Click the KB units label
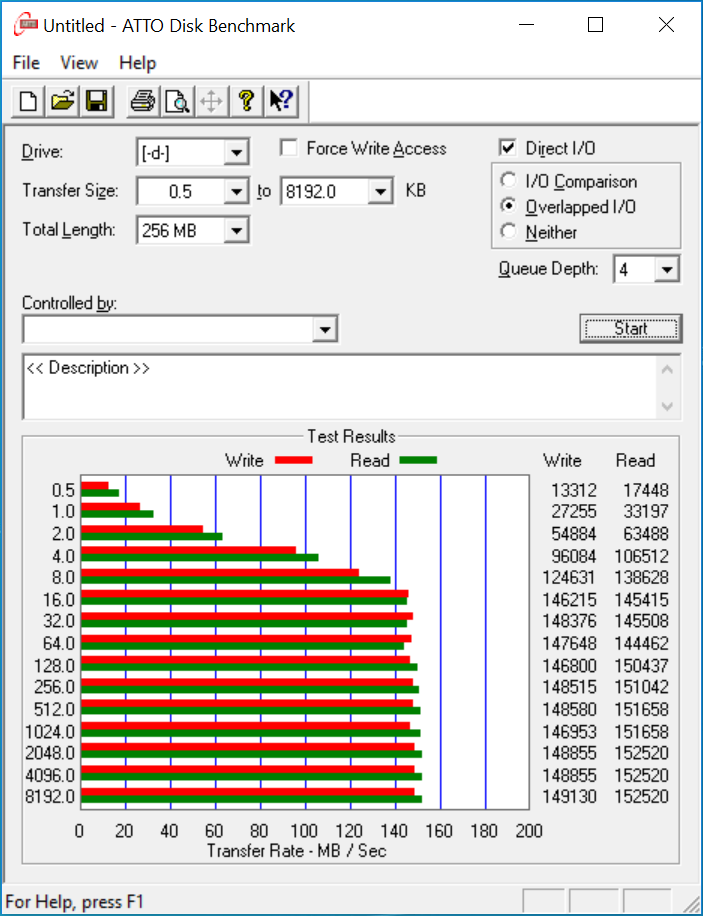Screen dimensions: 703x916 pyautogui.click(x=415, y=190)
